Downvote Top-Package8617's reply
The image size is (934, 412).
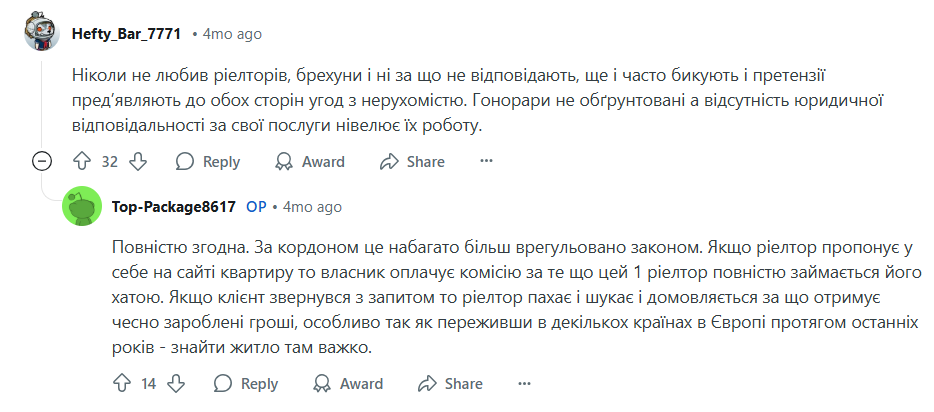177,384
